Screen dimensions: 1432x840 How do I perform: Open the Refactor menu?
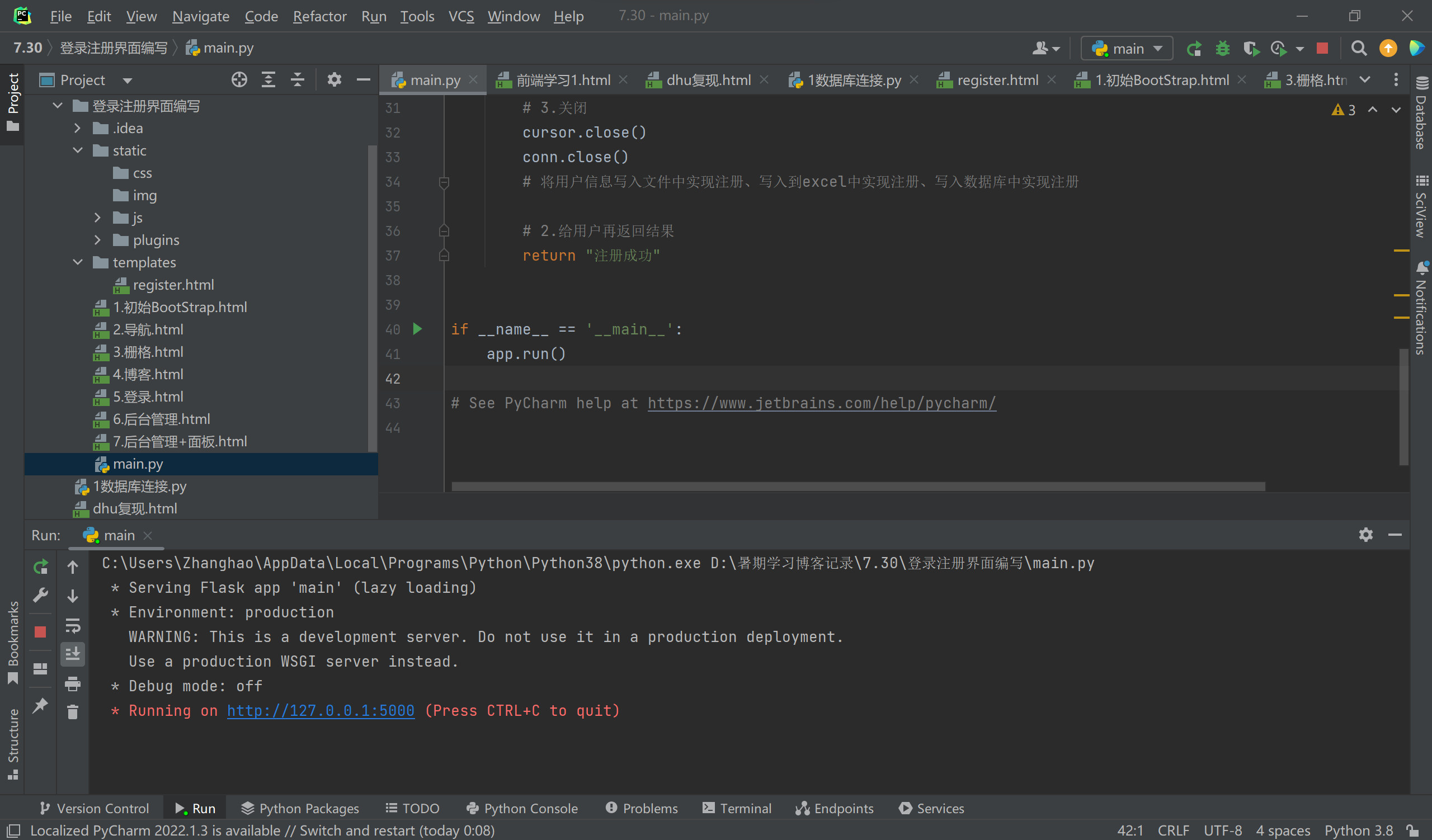(x=319, y=16)
